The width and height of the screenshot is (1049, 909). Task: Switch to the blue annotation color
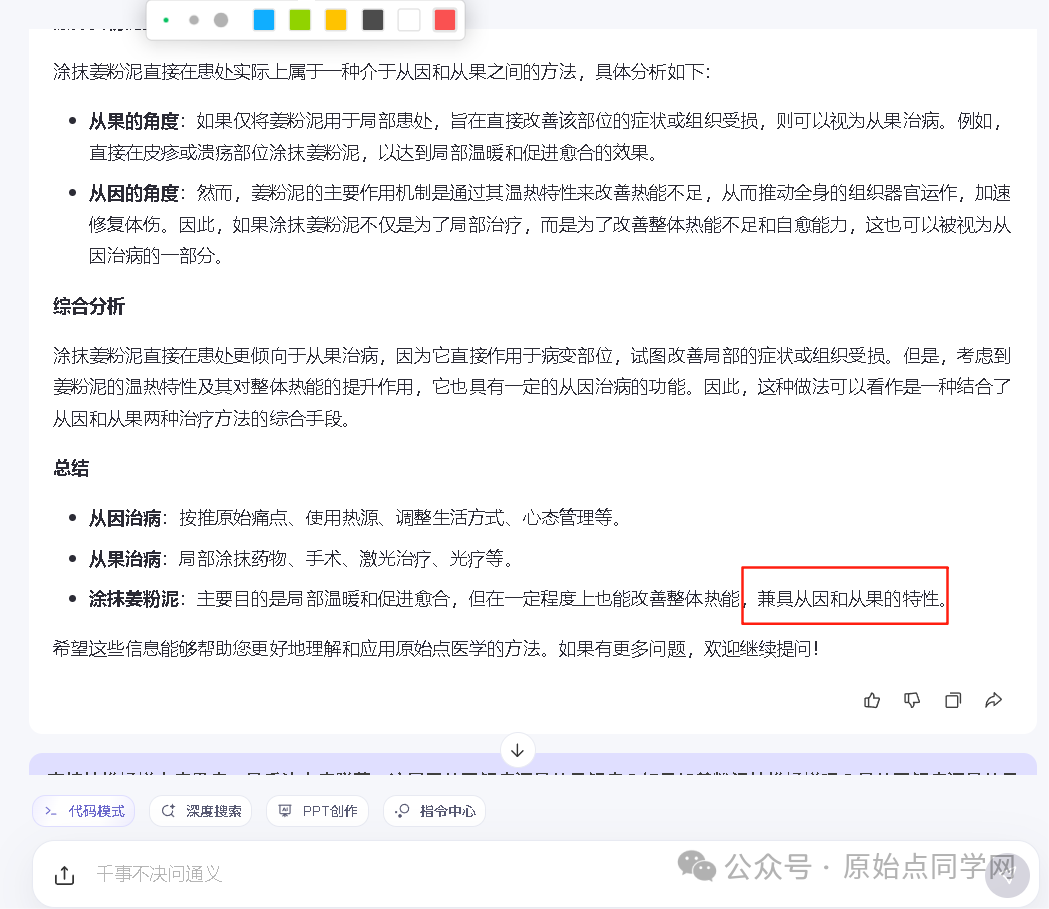[264, 19]
